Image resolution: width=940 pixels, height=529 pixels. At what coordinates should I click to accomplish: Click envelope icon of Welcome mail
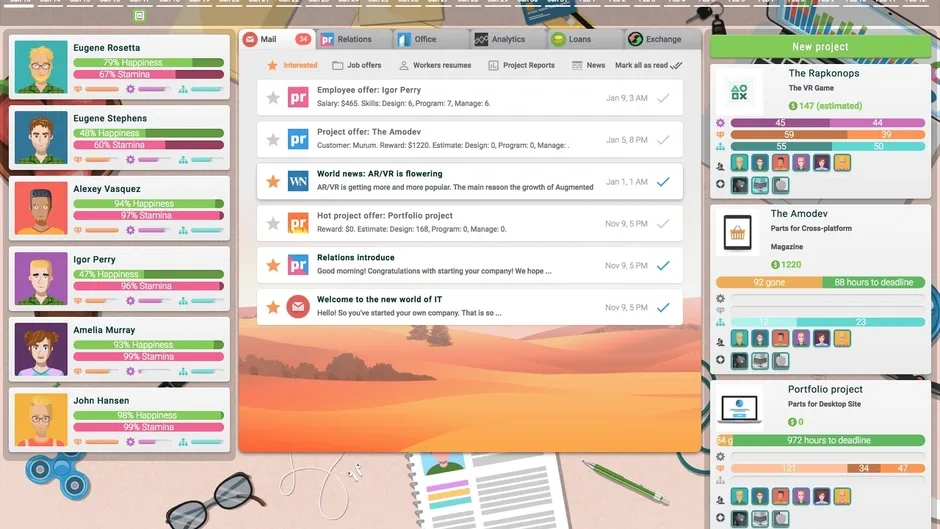click(x=298, y=307)
